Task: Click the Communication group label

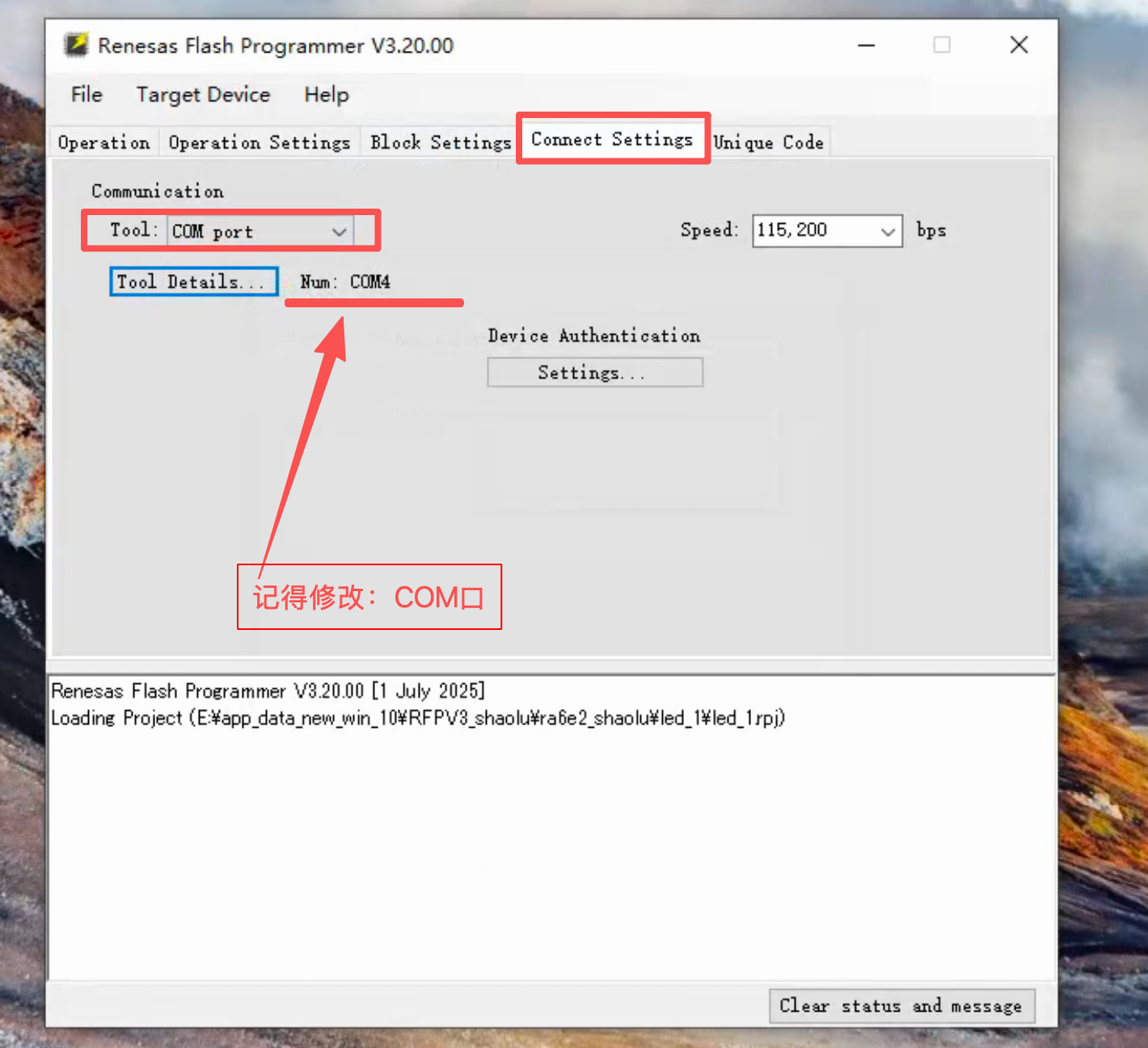Action: pyautogui.click(x=158, y=191)
